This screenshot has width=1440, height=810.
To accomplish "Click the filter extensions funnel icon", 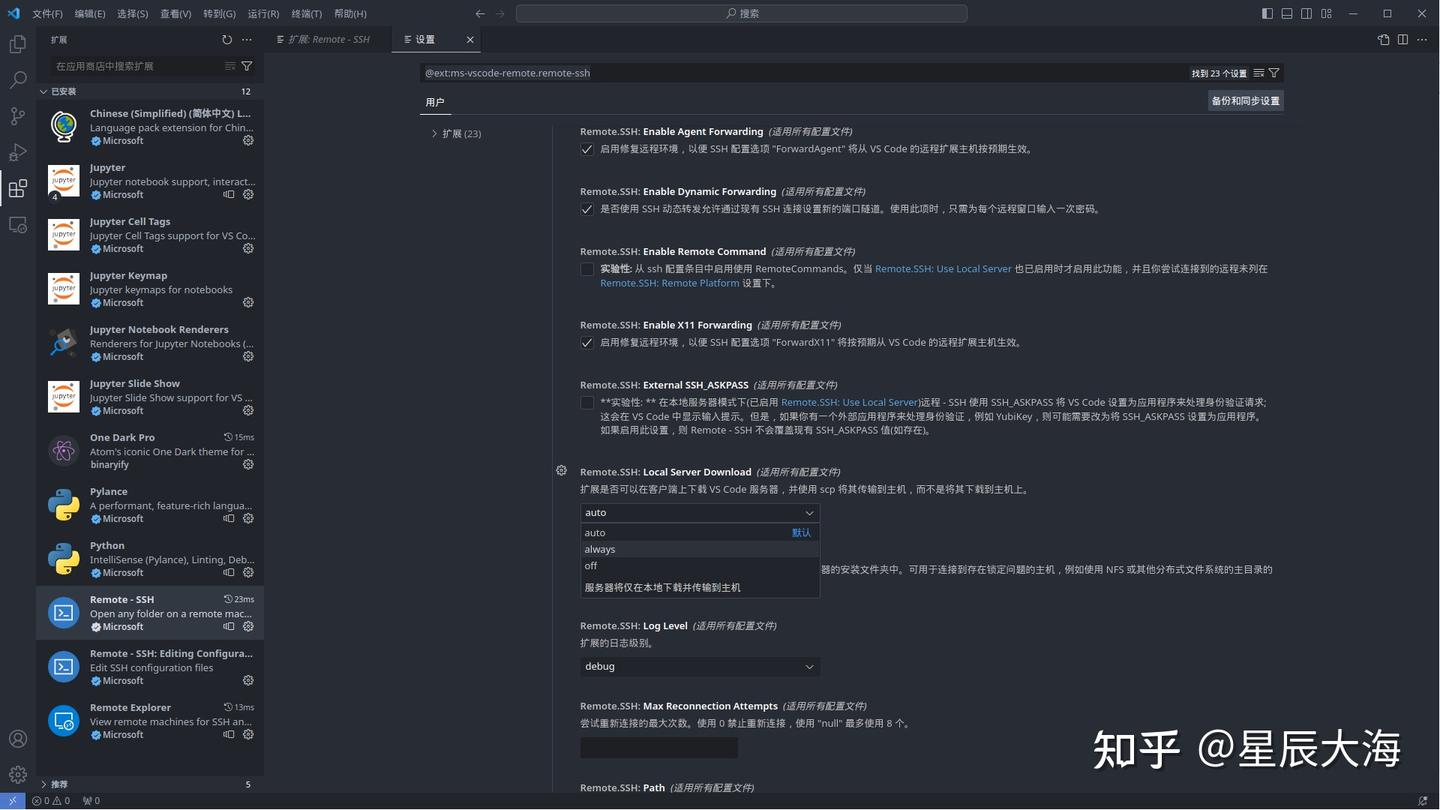I will tap(247, 66).
